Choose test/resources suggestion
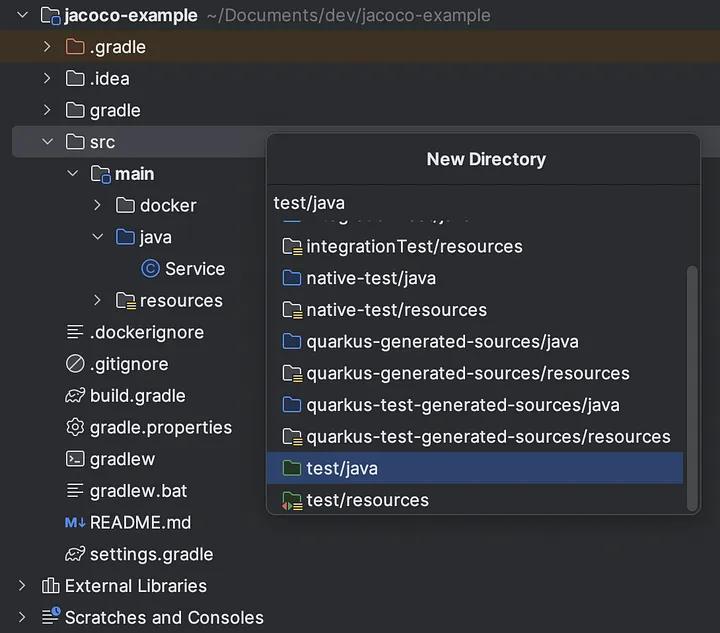The height and width of the screenshot is (633, 720). click(475, 500)
